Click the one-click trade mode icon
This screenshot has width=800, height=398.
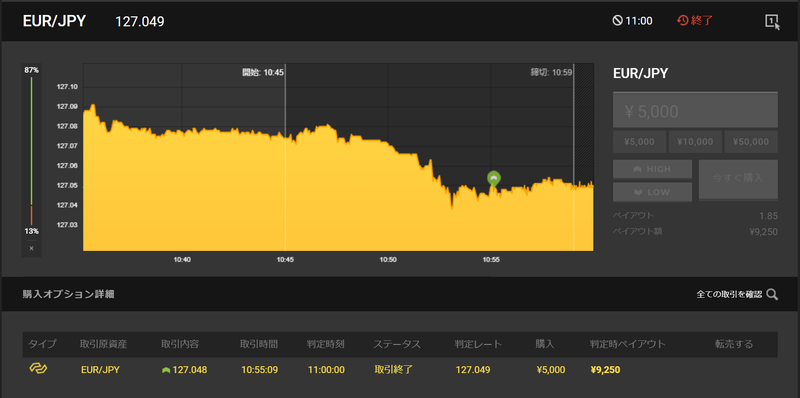click(772, 21)
